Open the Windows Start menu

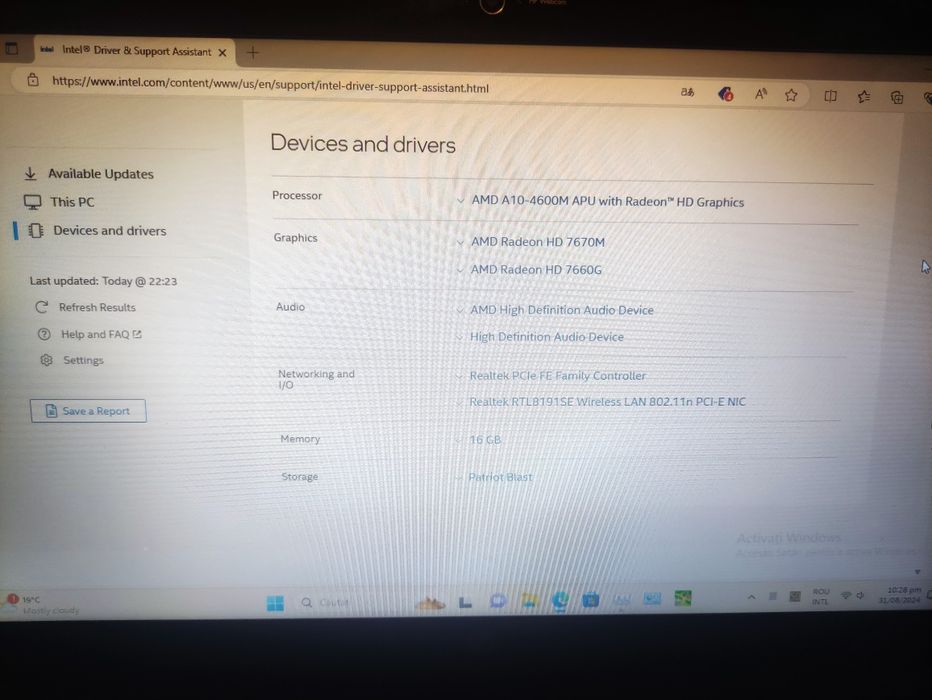275,603
